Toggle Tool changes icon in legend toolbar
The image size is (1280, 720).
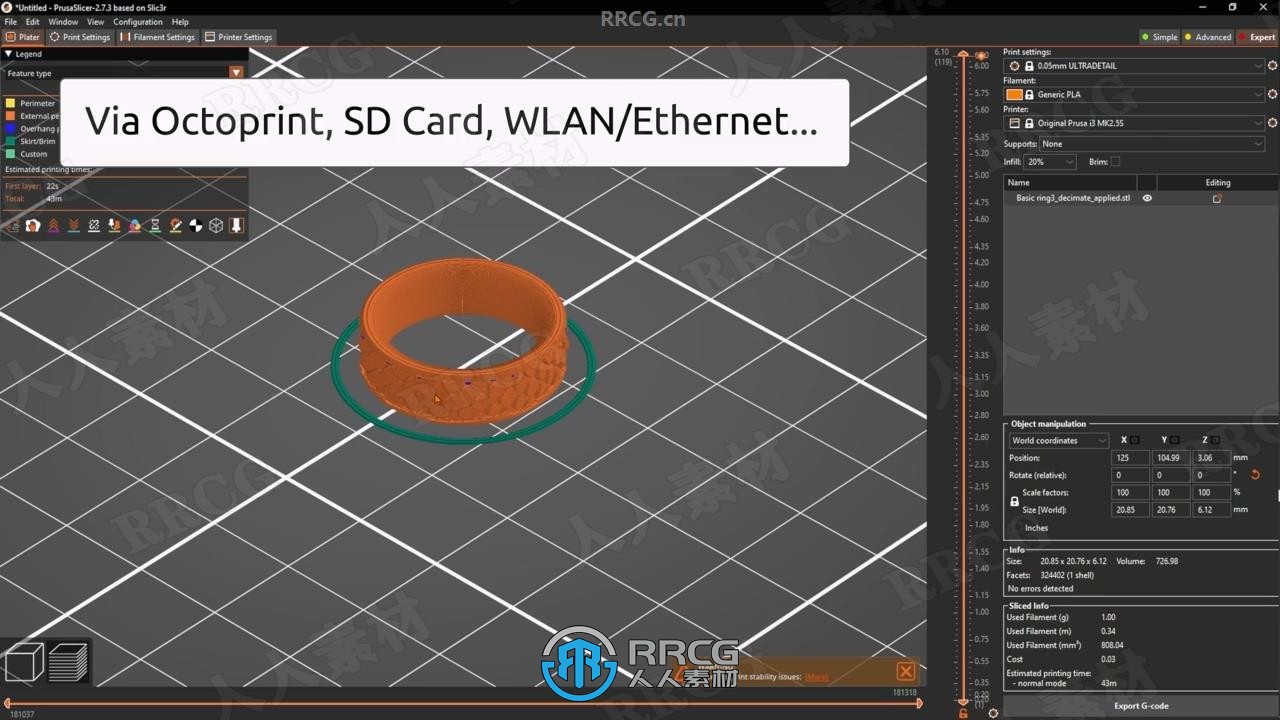(114, 225)
